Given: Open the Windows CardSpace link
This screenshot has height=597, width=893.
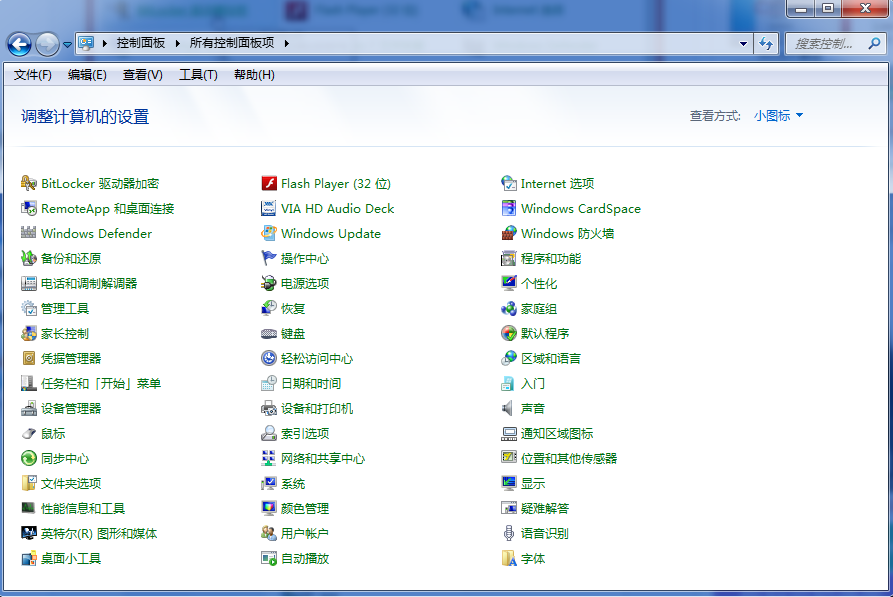Looking at the screenshot, I should [581, 208].
